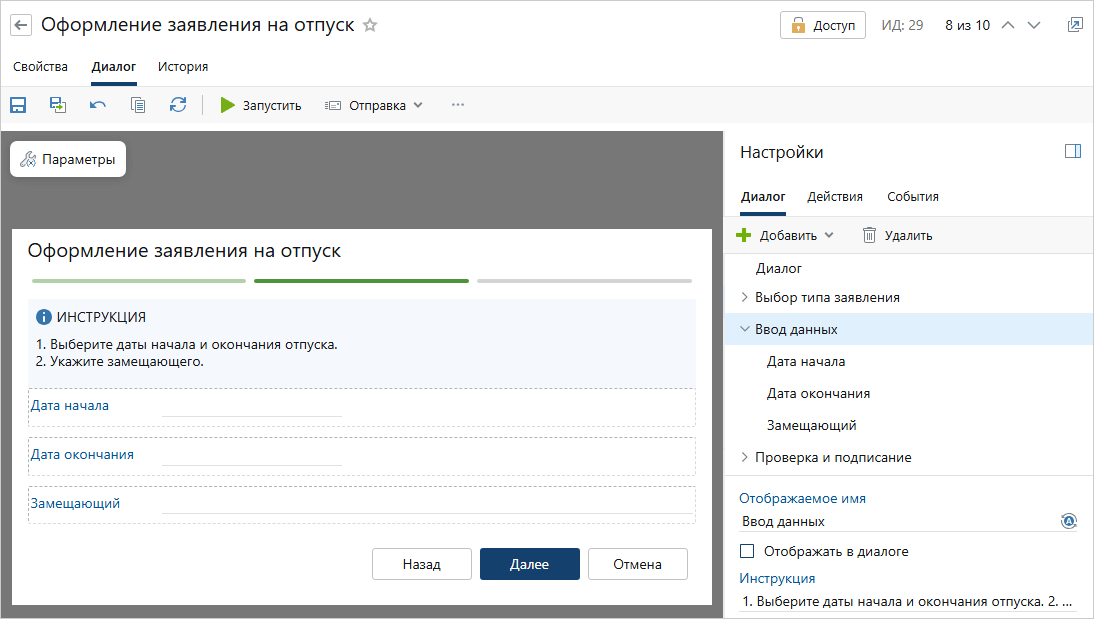
Task: Open the 'Добавить' dropdown
Action: (x=786, y=235)
